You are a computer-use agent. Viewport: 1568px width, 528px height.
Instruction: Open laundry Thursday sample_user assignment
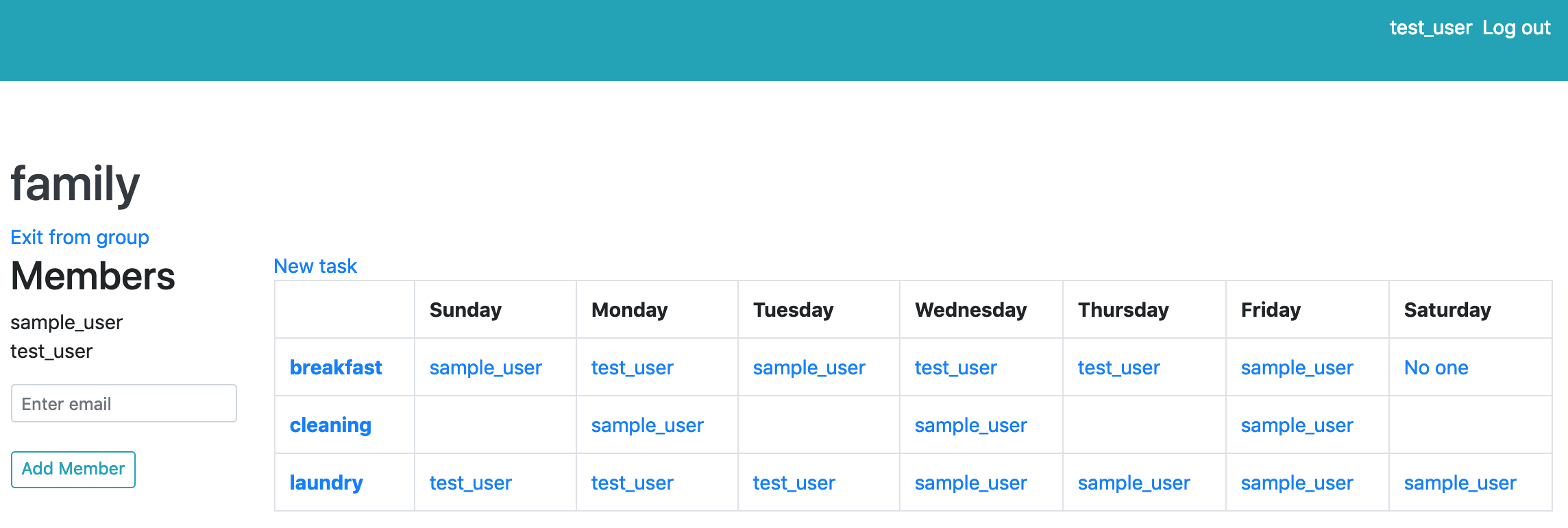[x=1134, y=483]
